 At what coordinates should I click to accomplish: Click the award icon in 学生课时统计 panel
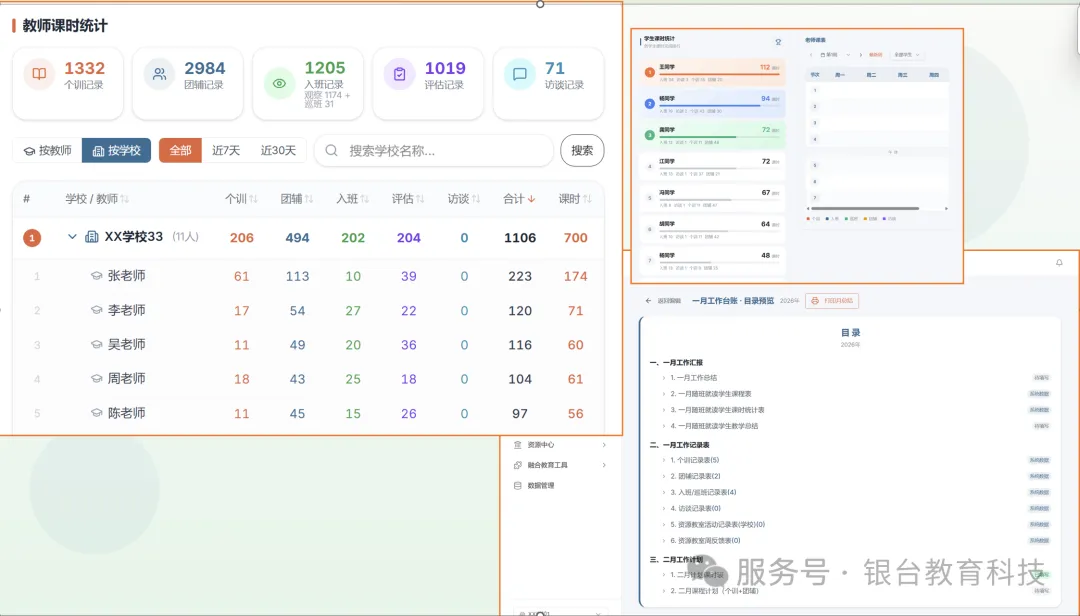(778, 42)
